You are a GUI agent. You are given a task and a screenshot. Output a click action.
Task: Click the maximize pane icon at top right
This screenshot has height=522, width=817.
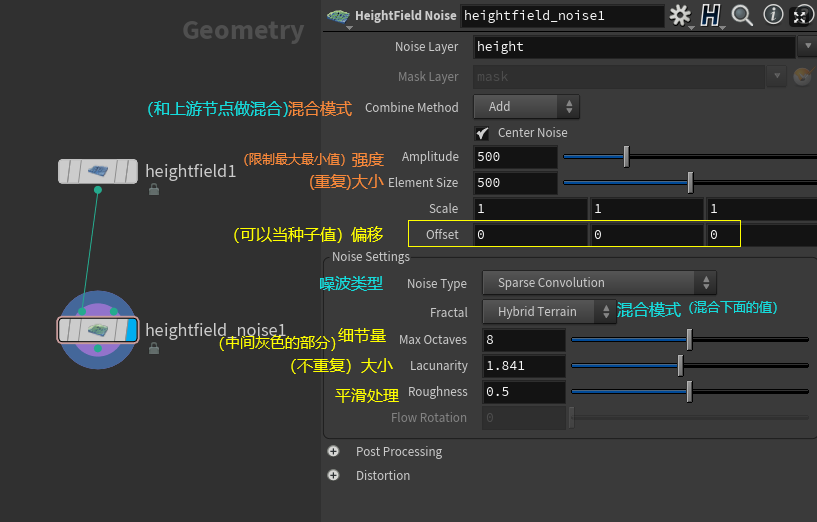[x=800, y=16]
